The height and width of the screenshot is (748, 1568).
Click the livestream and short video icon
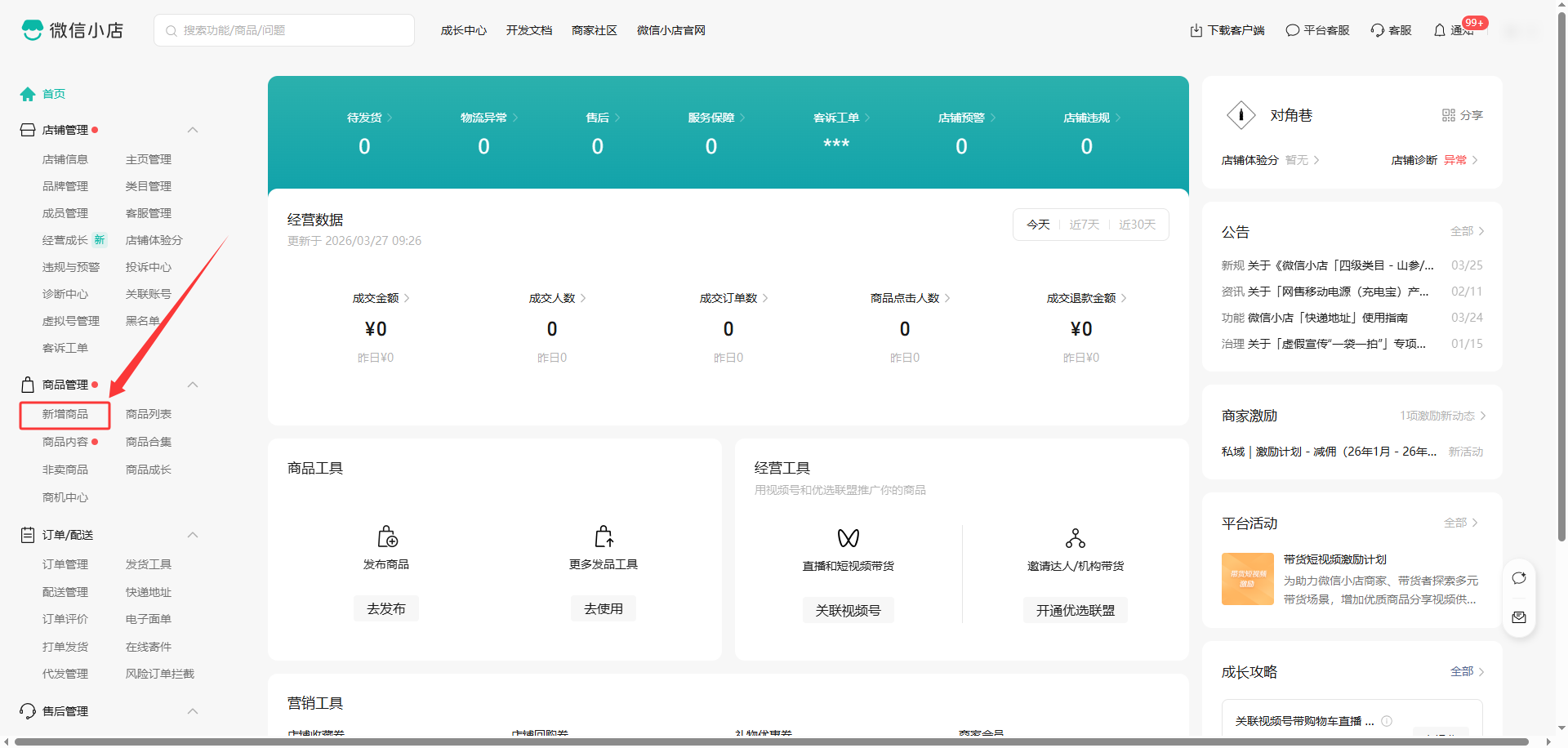[849, 538]
